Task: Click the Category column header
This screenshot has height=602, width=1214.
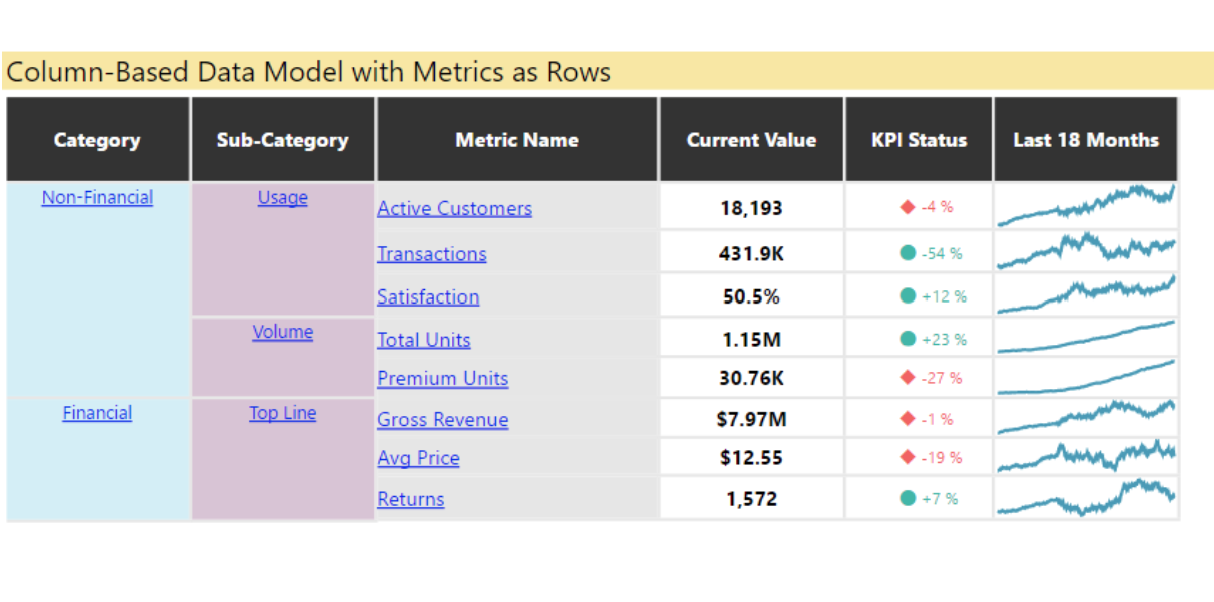Action: (x=96, y=140)
